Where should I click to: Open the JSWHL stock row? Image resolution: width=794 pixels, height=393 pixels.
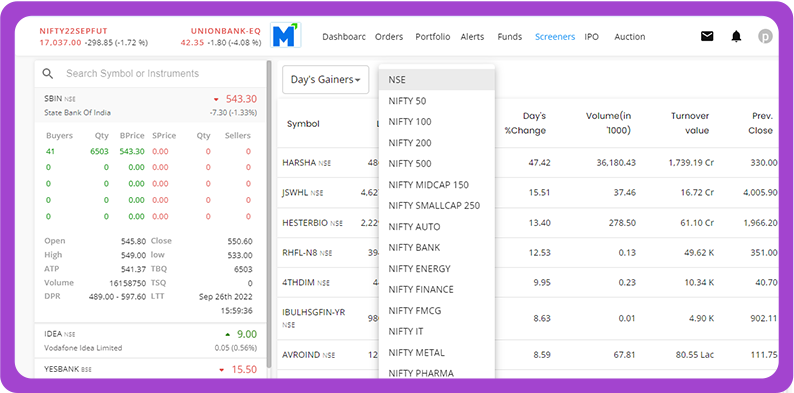click(x=528, y=192)
